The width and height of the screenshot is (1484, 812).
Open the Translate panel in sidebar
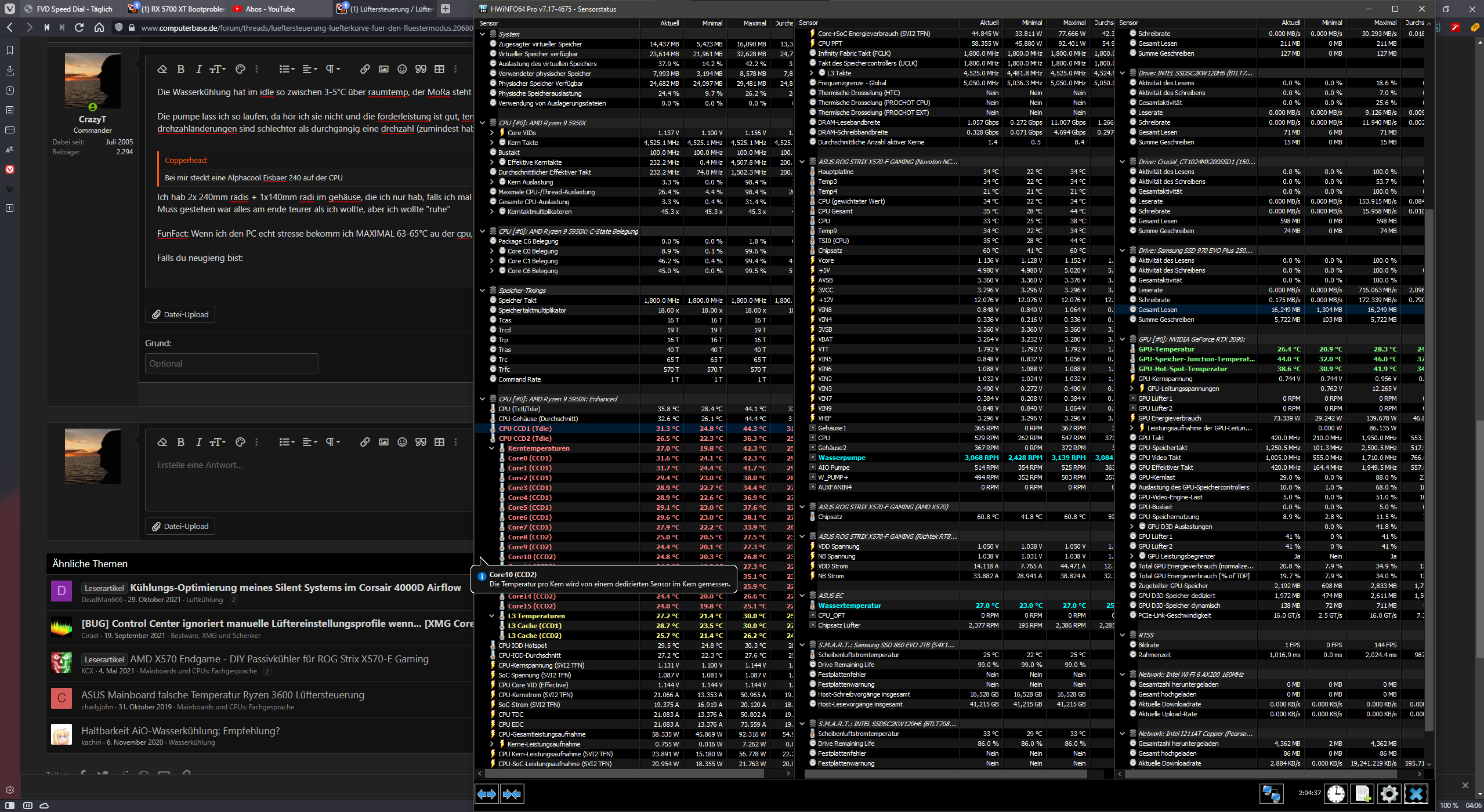pos(10,150)
